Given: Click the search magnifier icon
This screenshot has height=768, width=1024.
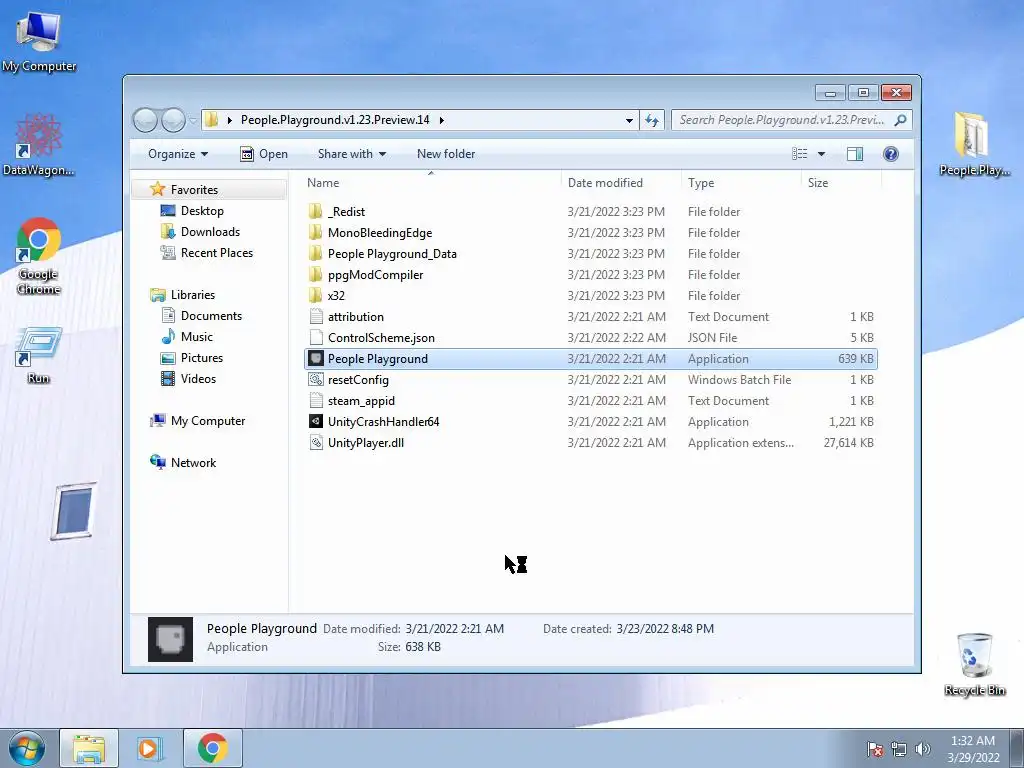Looking at the screenshot, I should click(x=901, y=120).
